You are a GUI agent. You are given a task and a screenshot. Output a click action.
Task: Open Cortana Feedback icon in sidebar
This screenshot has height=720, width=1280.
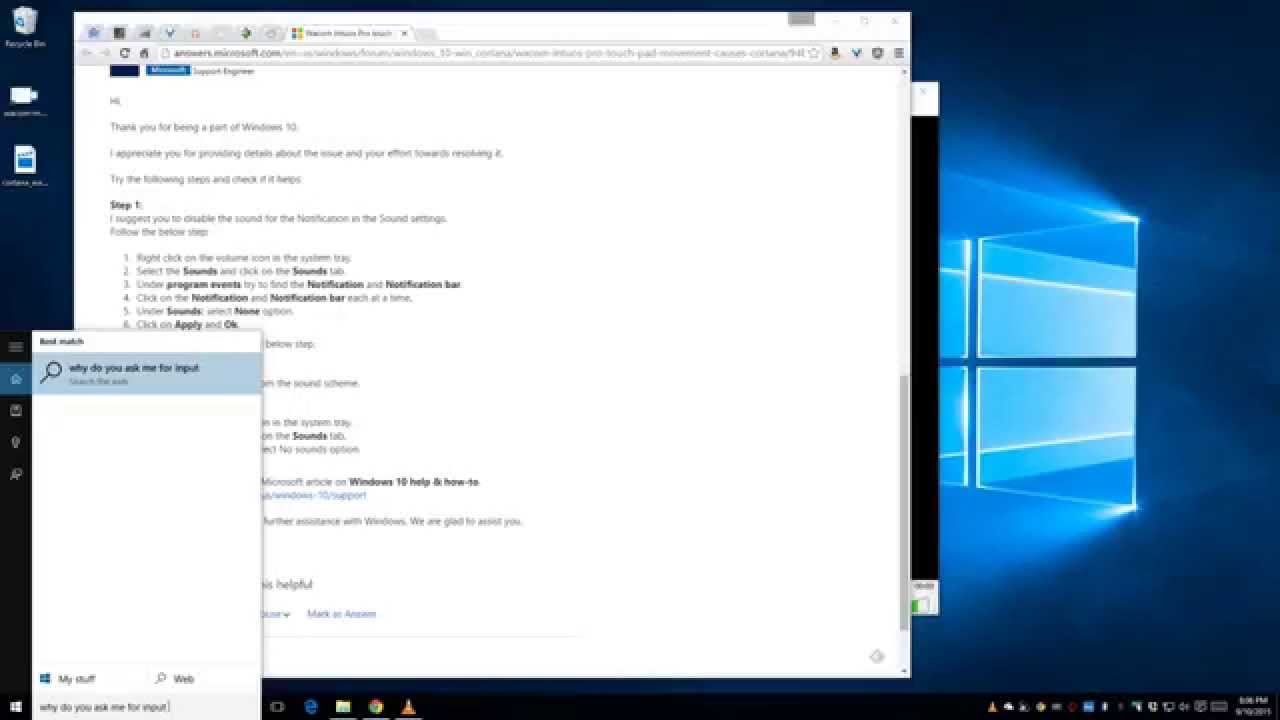click(x=16, y=474)
